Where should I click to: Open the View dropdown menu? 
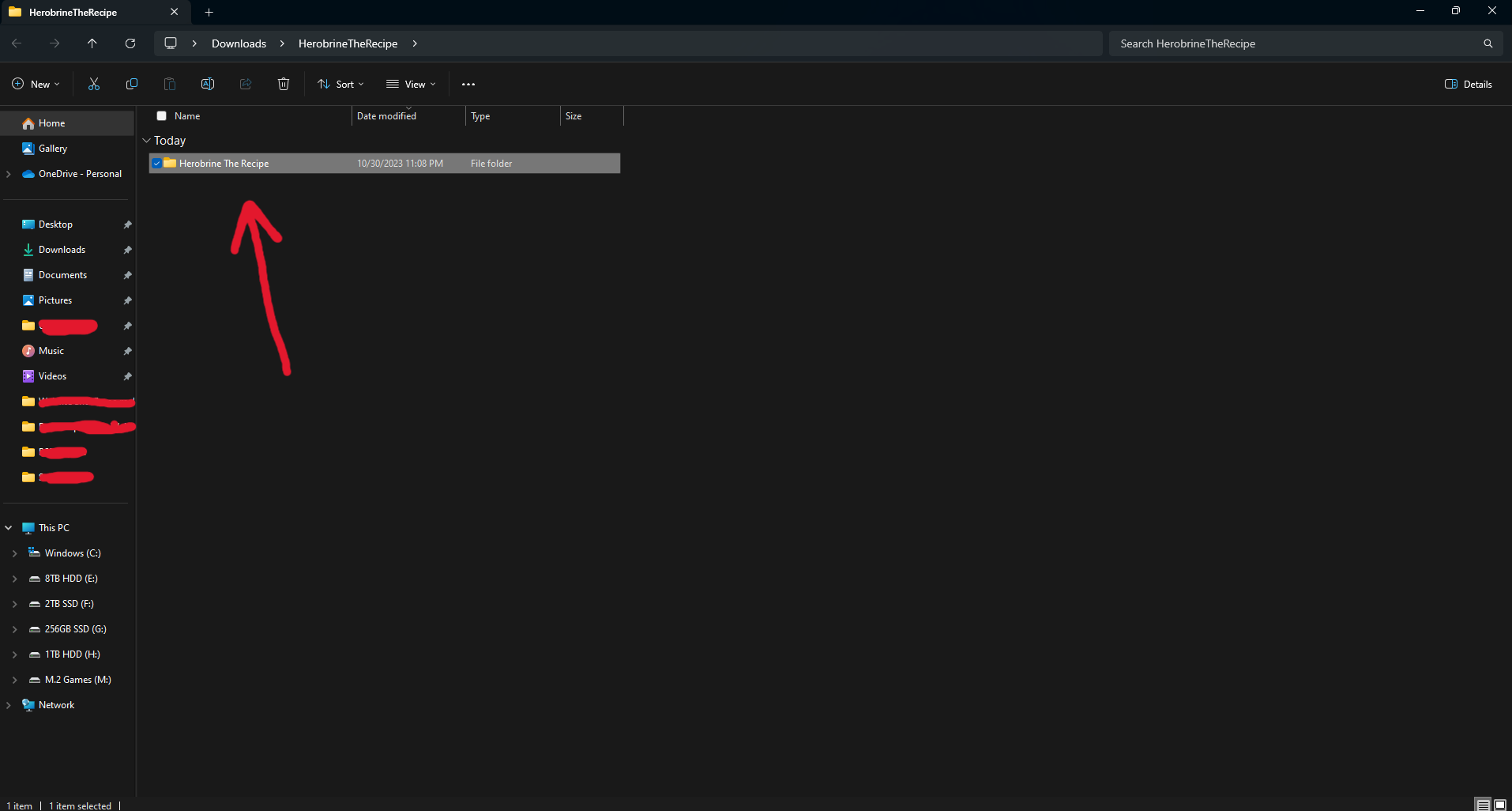click(x=411, y=85)
